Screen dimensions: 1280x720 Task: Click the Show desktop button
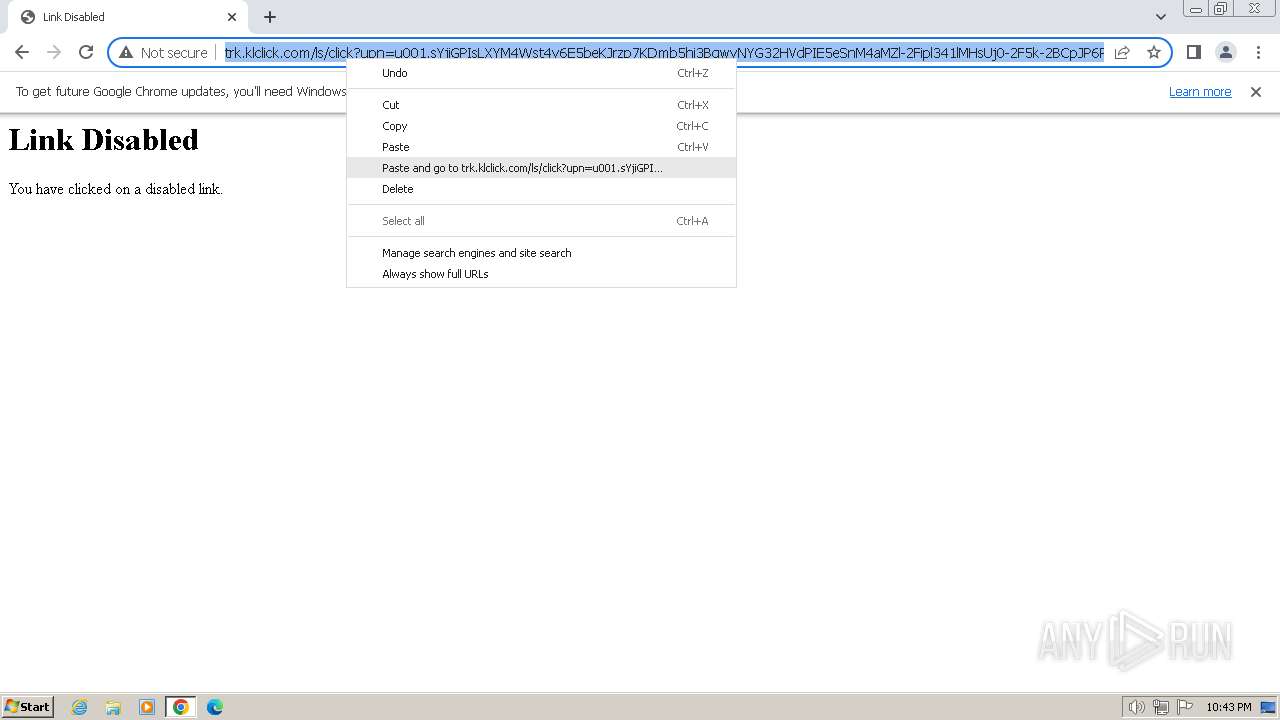click(1268, 707)
